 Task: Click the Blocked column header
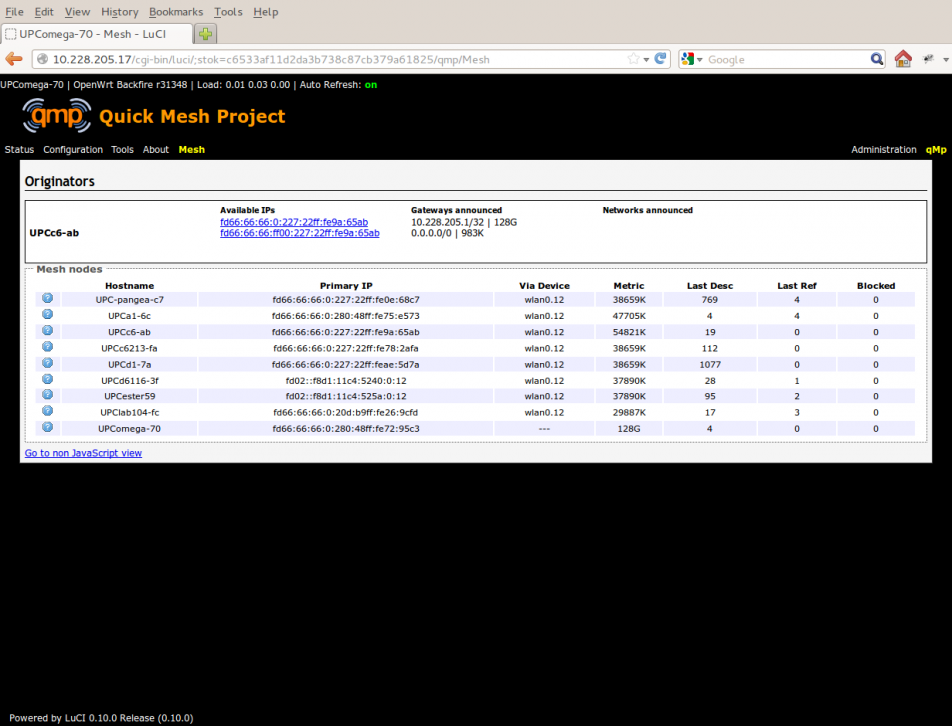[x=876, y=286]
